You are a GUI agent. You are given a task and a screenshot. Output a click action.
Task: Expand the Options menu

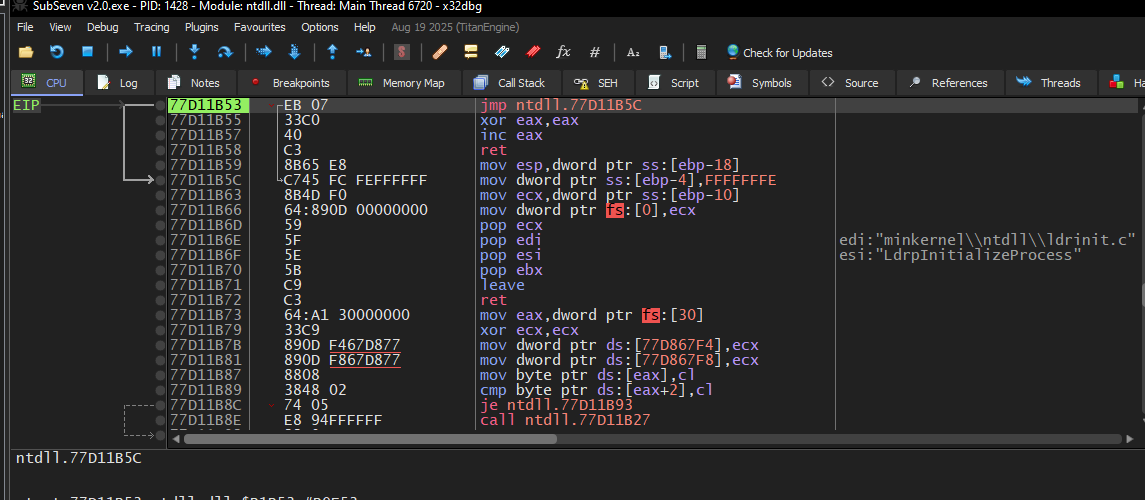coord(320,27)
